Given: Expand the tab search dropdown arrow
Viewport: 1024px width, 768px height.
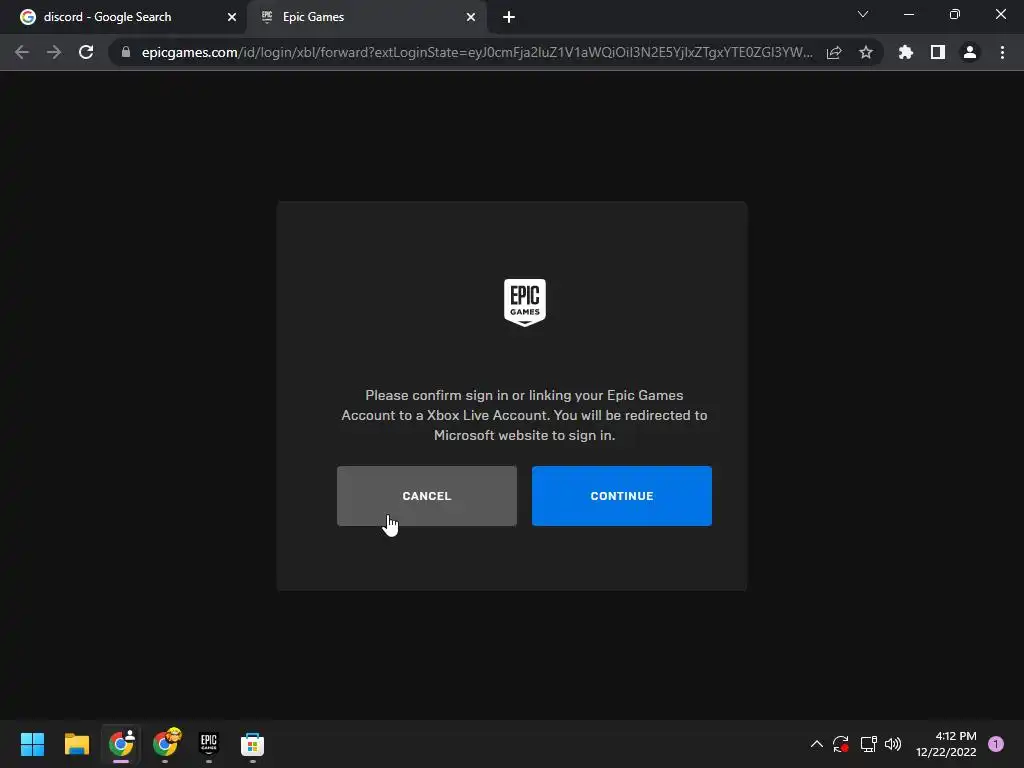Looking at the screenshot, I should tap(863, 14).
